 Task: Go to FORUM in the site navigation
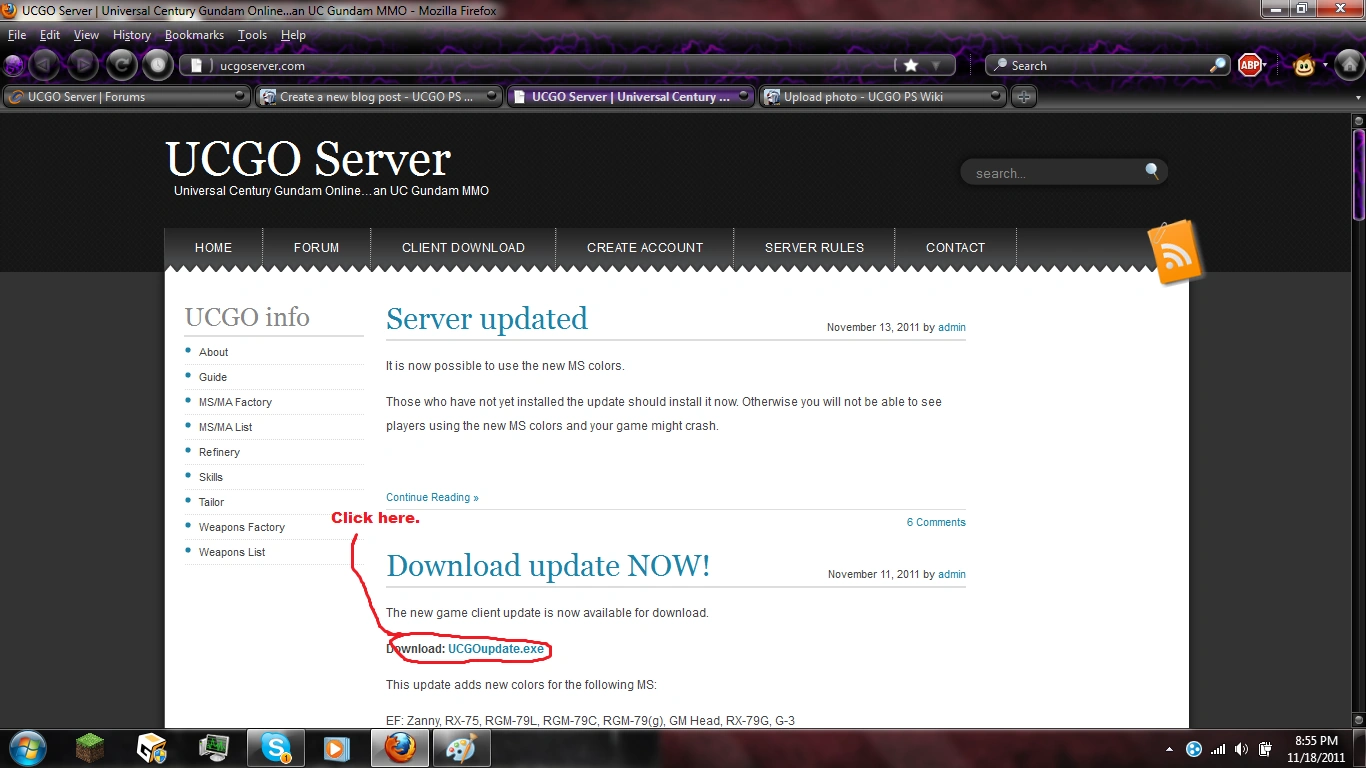[316, 248]
